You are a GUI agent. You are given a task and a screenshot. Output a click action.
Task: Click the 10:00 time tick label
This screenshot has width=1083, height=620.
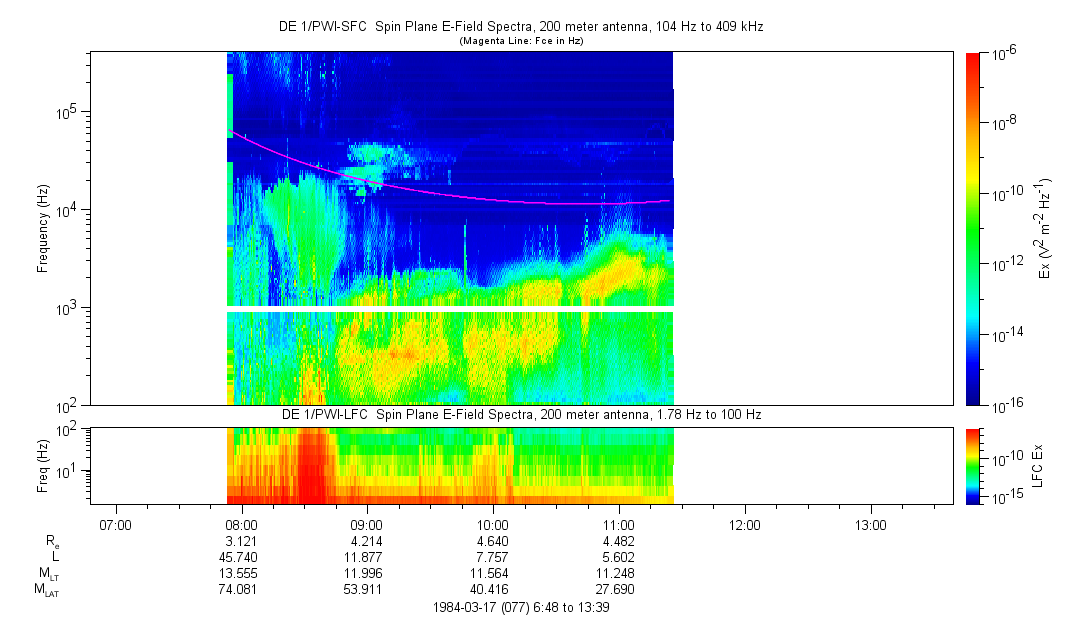coord(492,525)
